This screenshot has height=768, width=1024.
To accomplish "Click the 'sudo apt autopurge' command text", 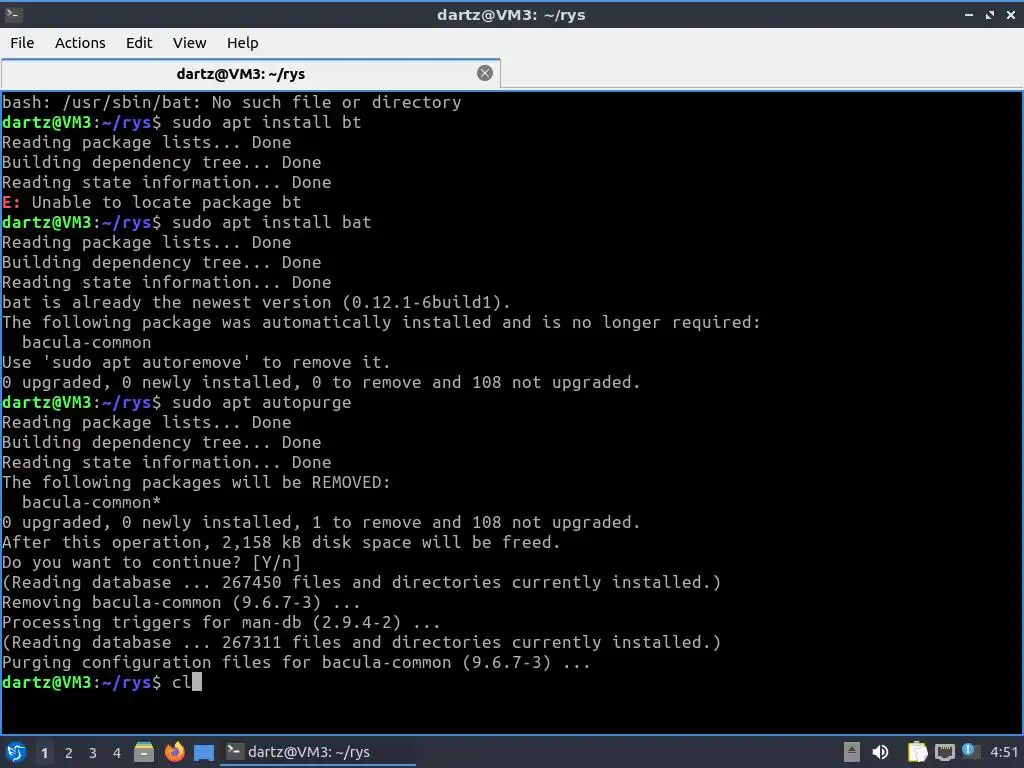I will (x=261, y=402).
